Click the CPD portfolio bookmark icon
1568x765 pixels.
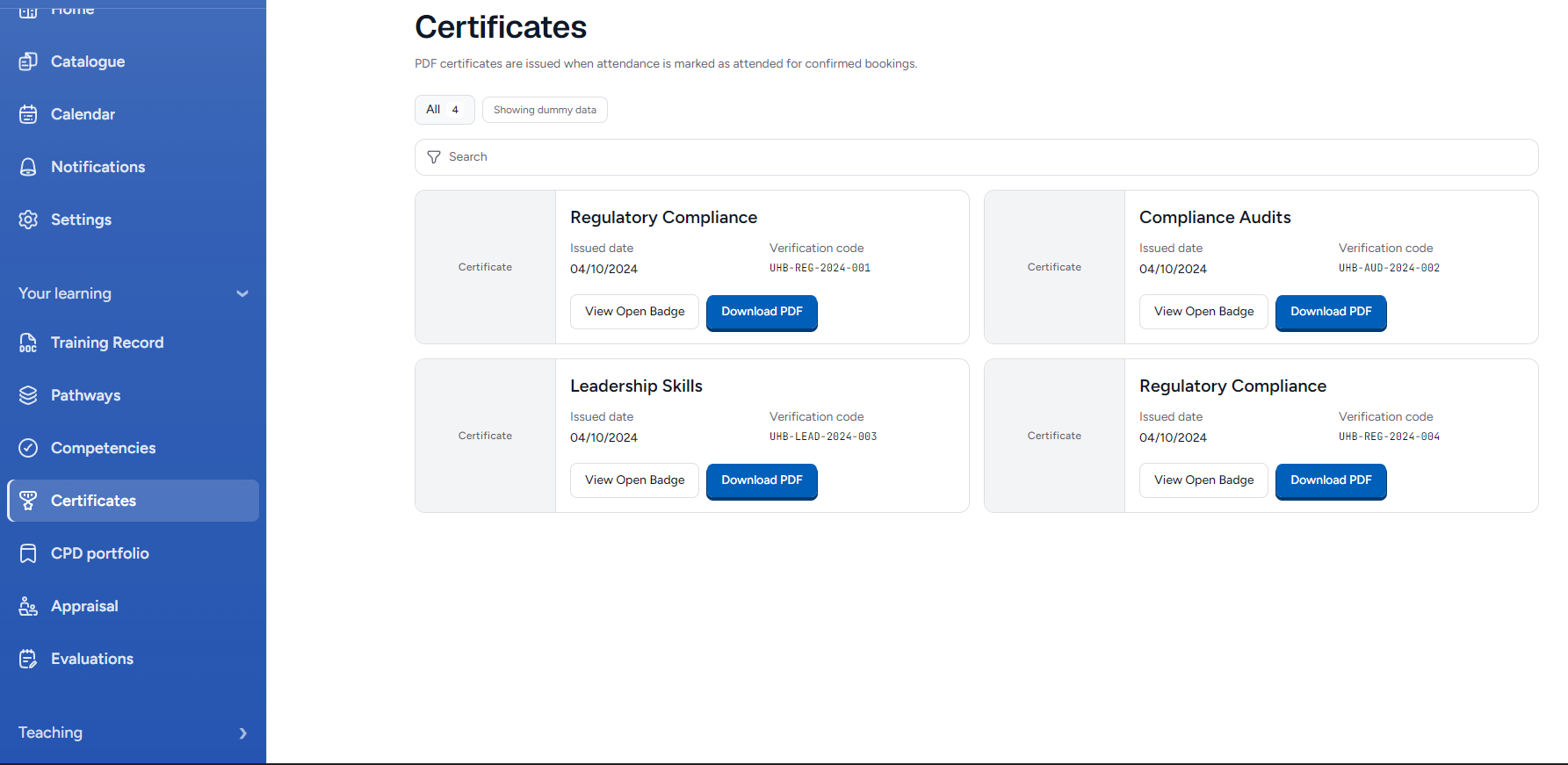click(28, 553)
